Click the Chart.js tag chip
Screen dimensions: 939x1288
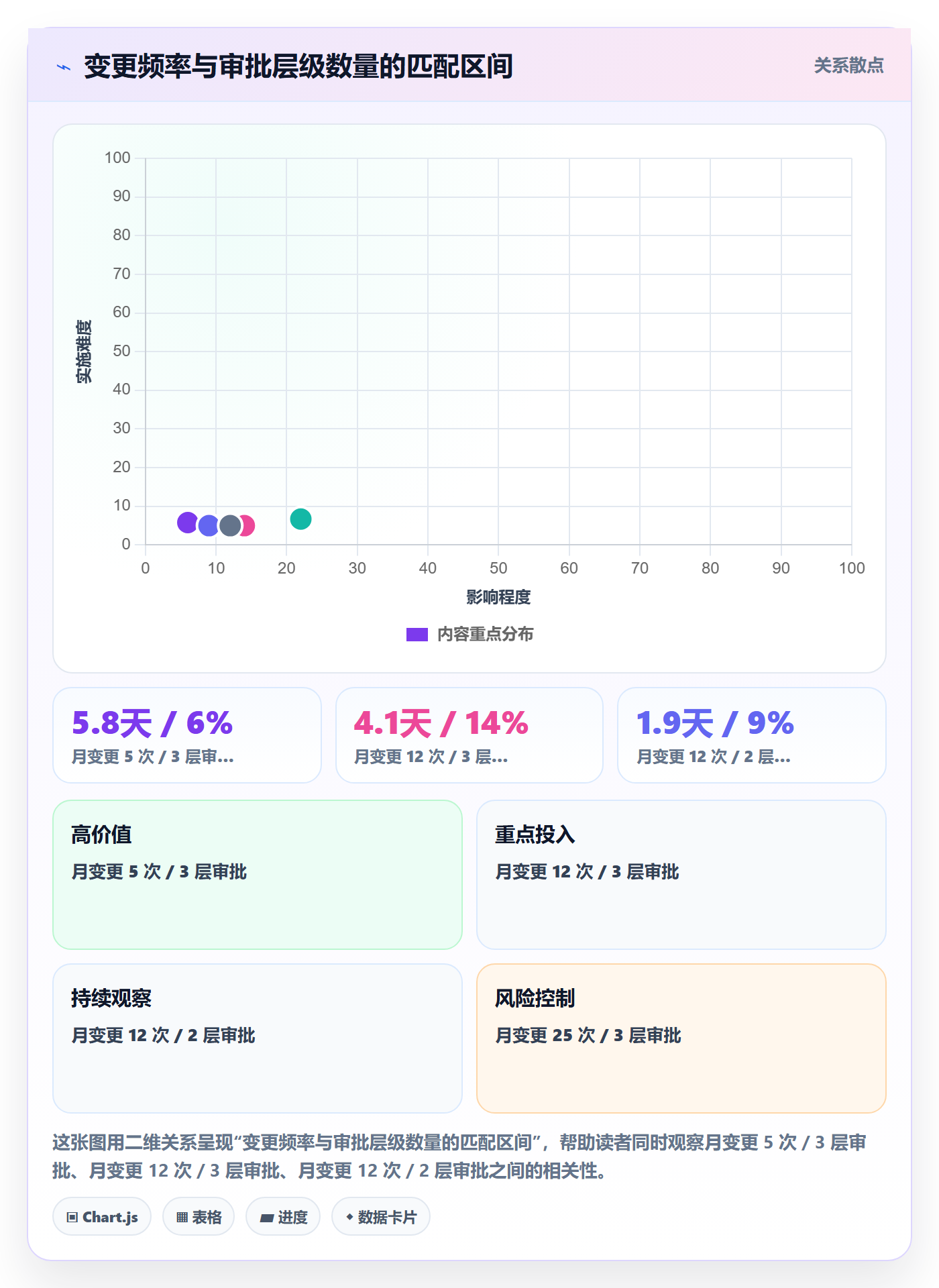102,1217
